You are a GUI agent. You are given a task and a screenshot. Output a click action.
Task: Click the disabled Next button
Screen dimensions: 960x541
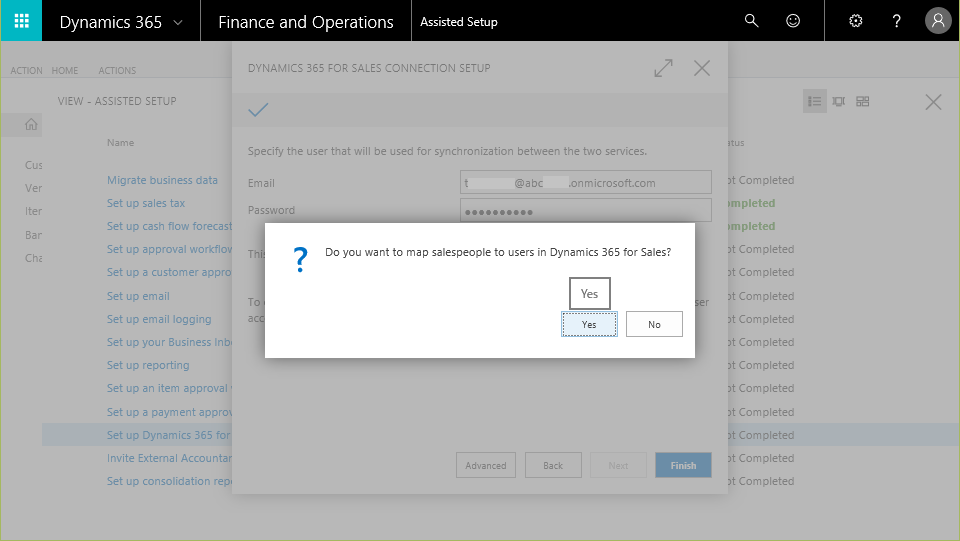click(618, 465)
